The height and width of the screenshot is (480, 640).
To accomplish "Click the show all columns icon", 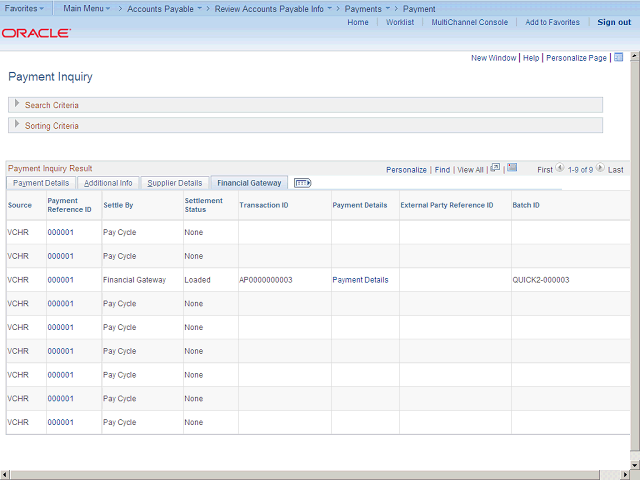I will click(303, 183).
